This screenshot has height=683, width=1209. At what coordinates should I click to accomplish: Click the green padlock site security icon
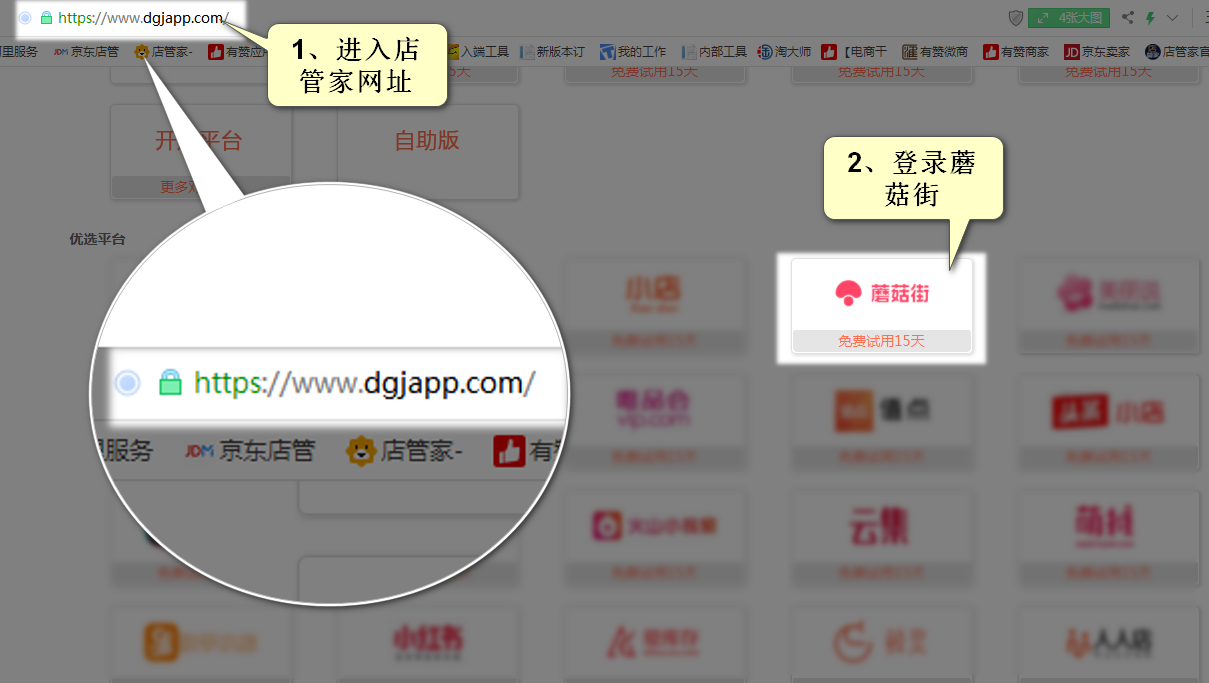pos(46,18)
